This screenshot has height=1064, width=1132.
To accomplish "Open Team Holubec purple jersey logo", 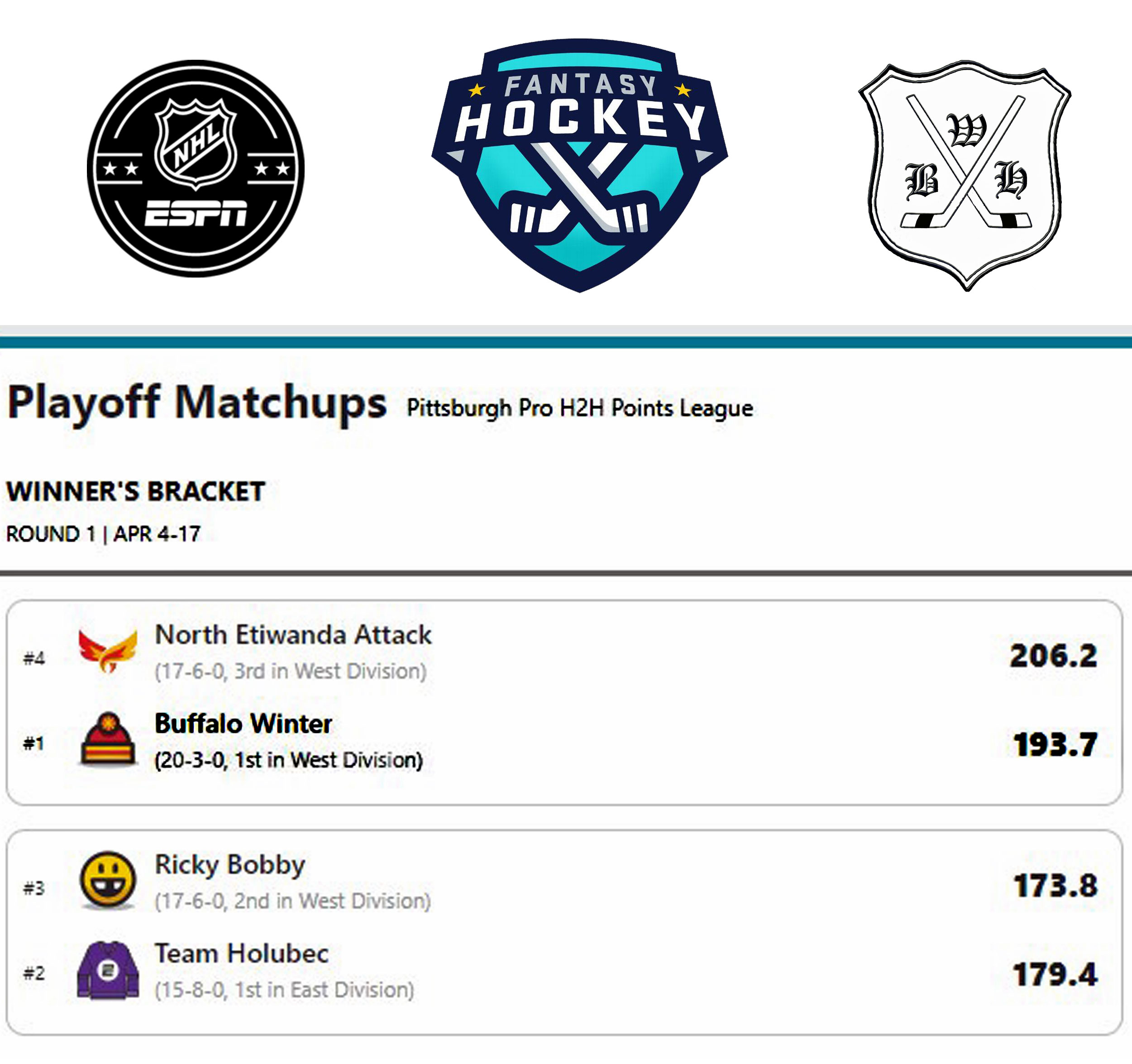I will click(108, 970).
